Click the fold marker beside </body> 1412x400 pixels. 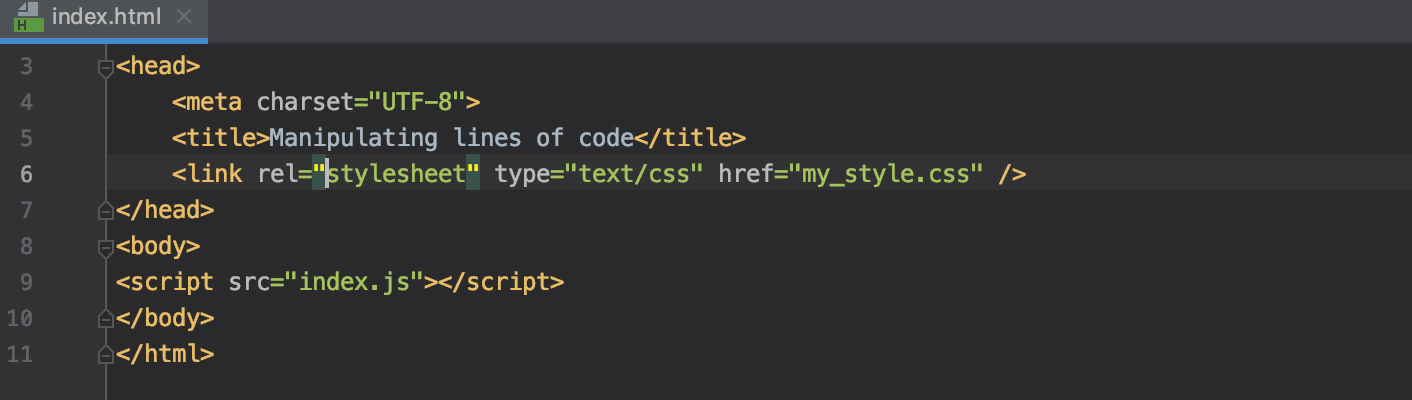click(x=105, y=319)
